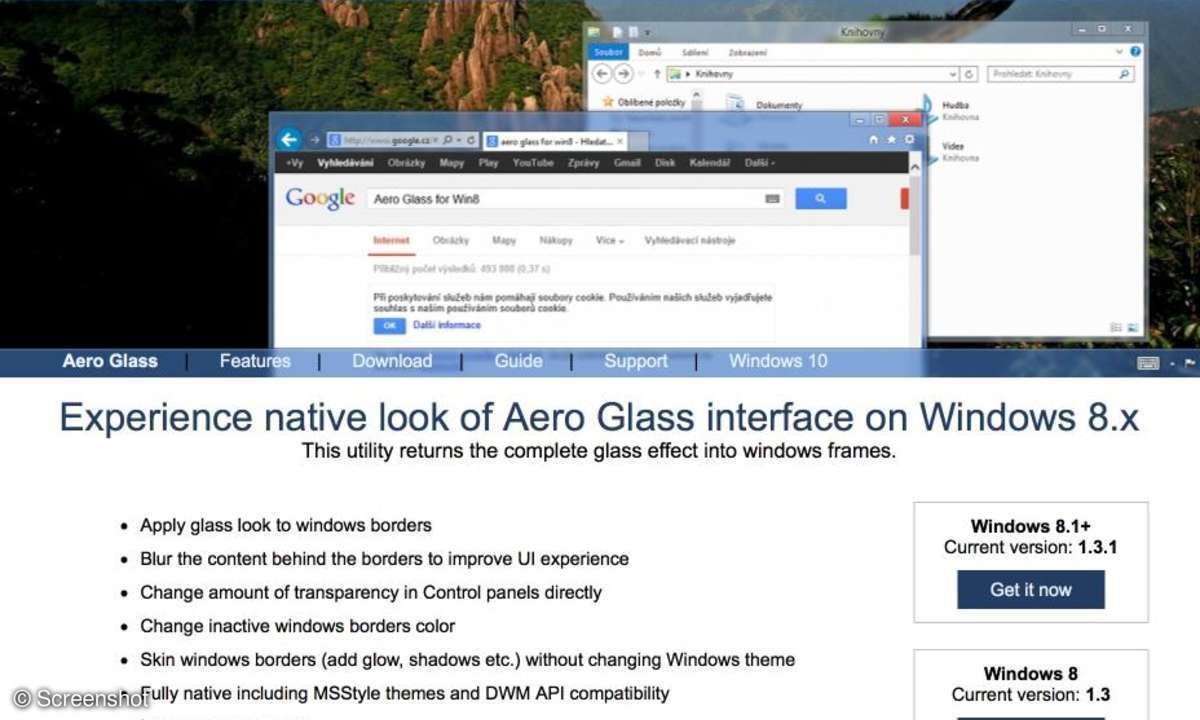The height and width of the screenshot is (720, 1200).
Task: Select the 'Internet' results tab on Google
Action: 391,241
